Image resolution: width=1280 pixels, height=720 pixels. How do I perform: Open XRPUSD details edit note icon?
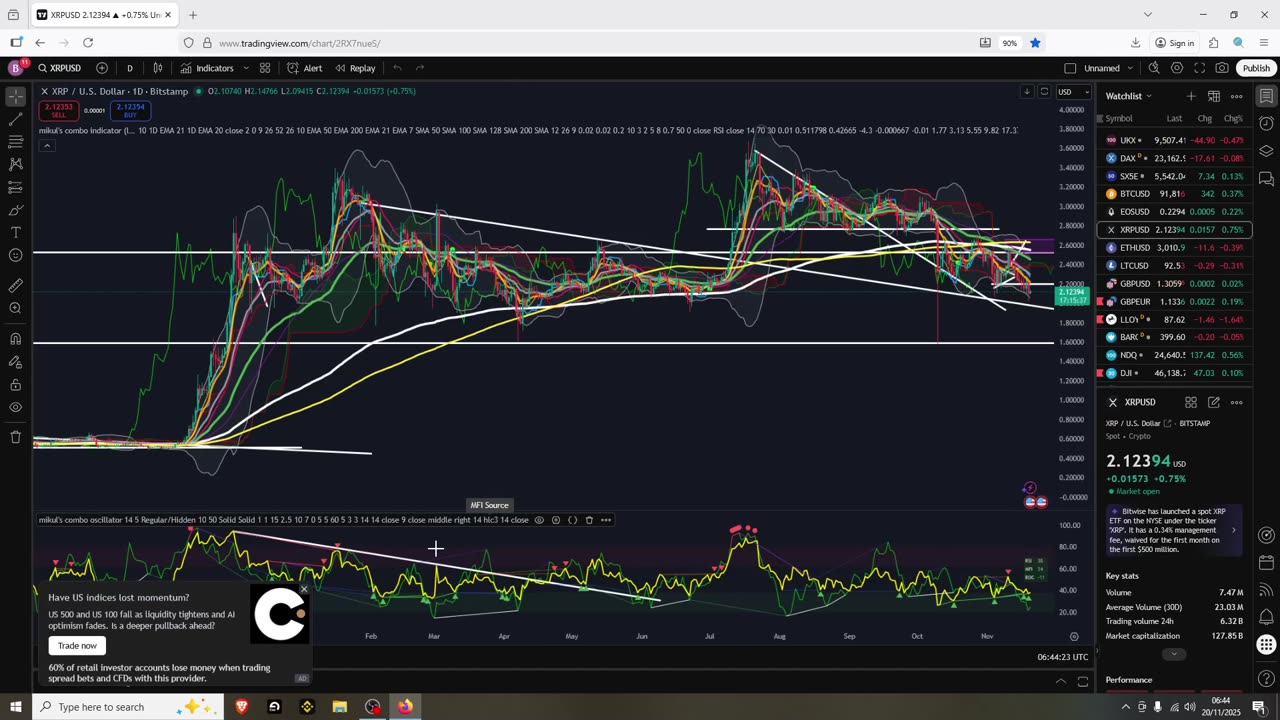[x=1213, y=402]
